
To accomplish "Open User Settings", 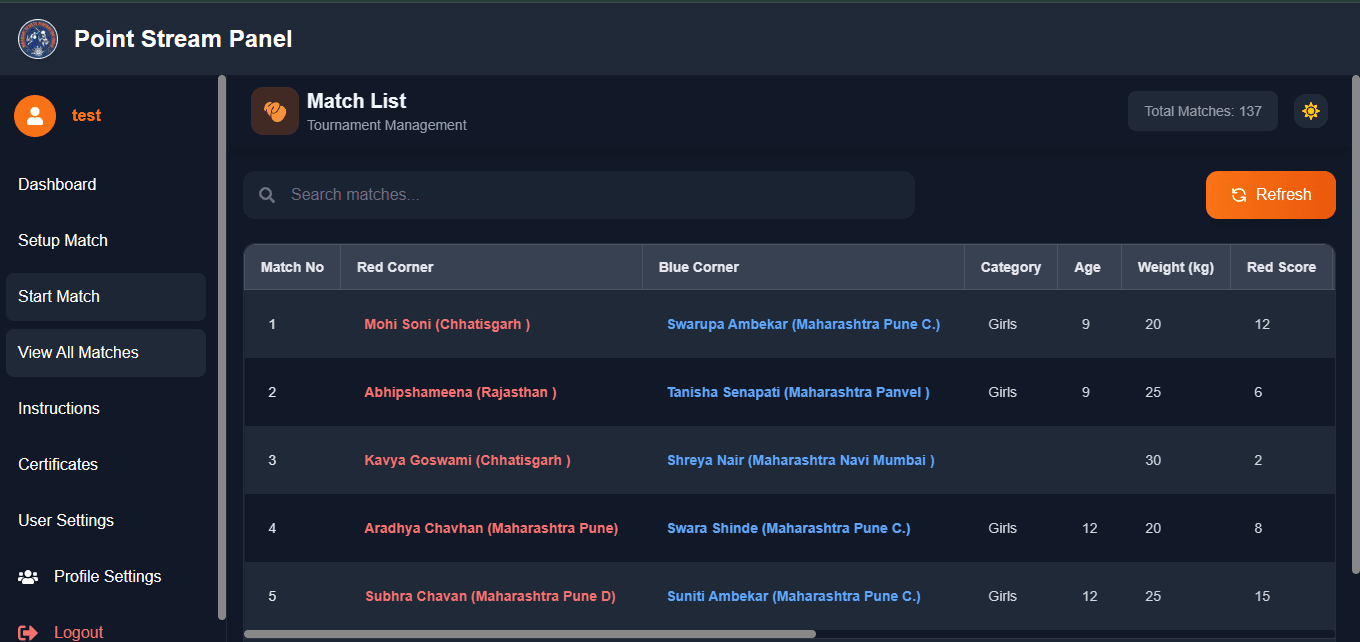I will [106, 521].
